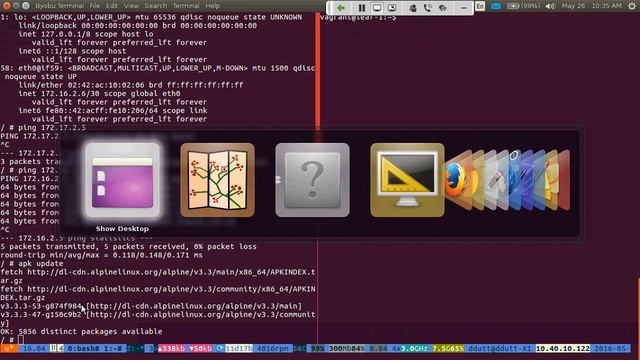640x360 pixels.
Task: Switch to the Byobu folding-screen application icon
Action: [217, 180]
